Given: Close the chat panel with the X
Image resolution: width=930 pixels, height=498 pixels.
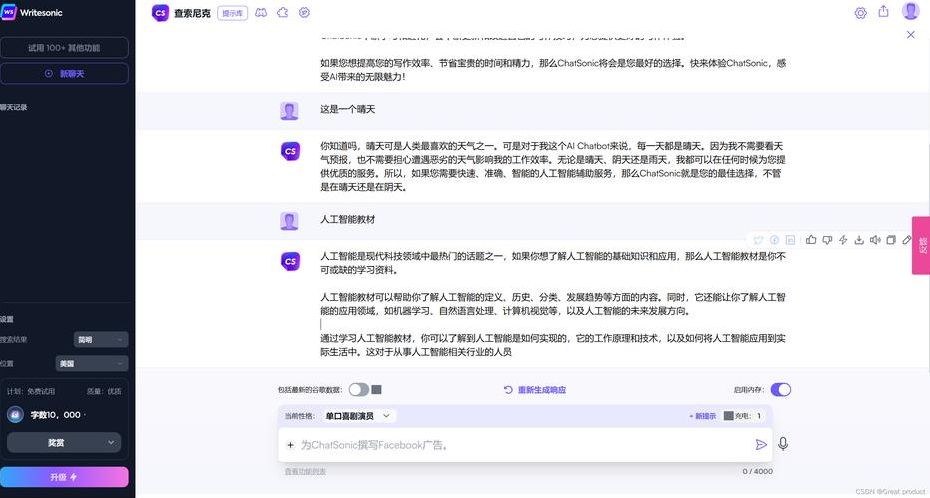Looking at the screenshot, I should tap(910, 35).
